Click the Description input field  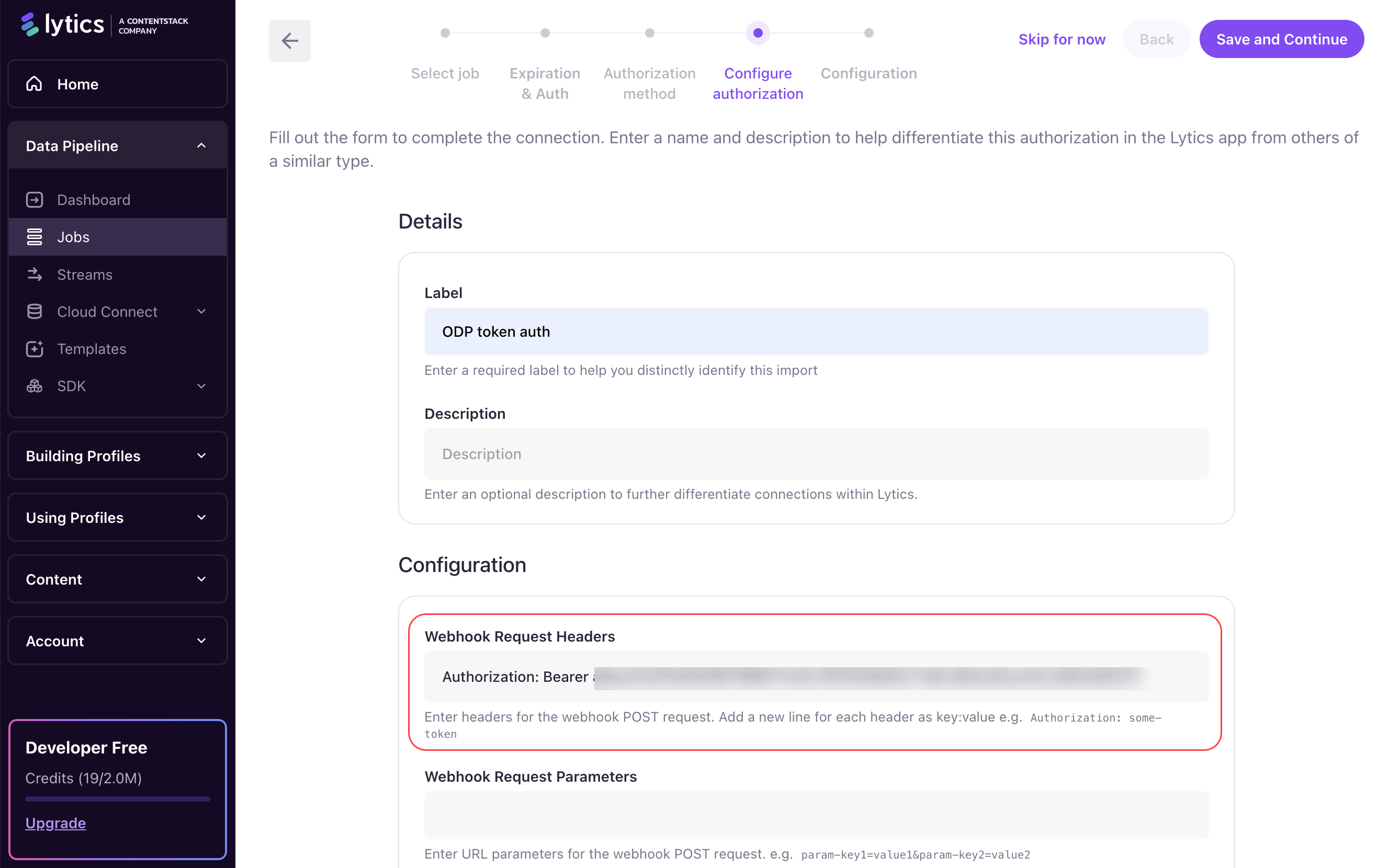(816, 454)
